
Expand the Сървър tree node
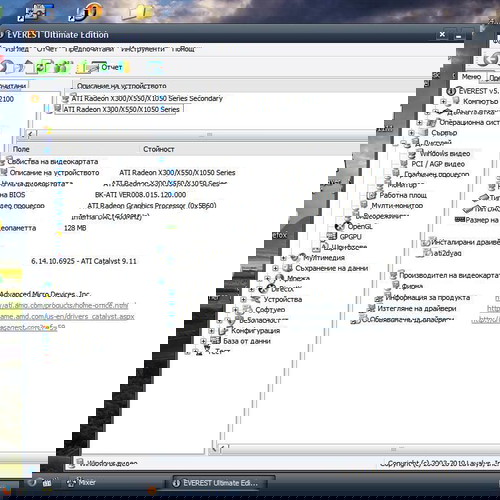click(412, 133)
